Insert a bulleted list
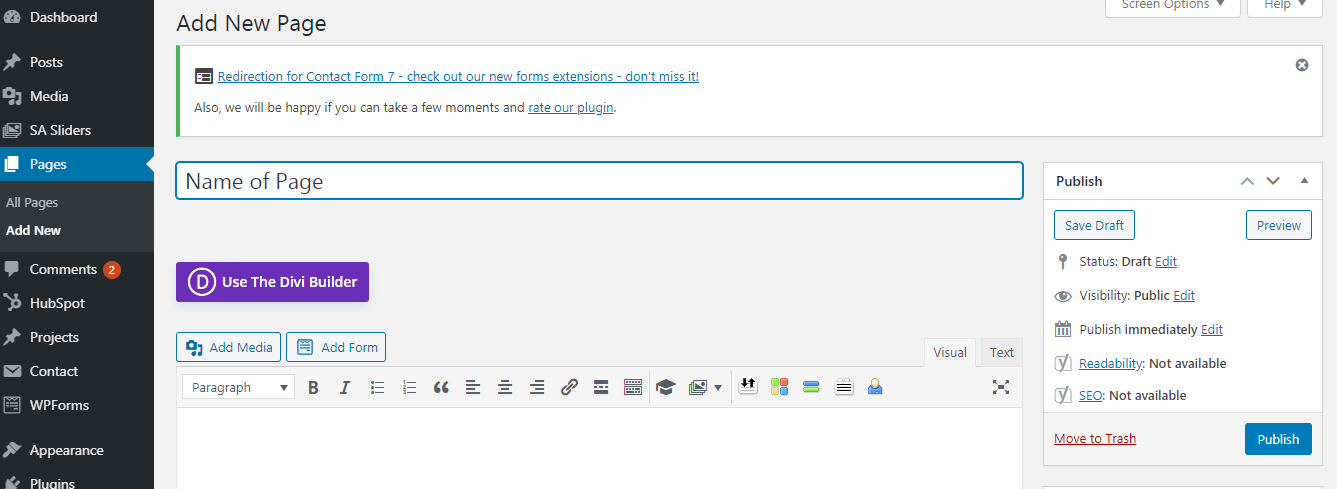This screenshot has width=1337, height=489. click(377, 388)
